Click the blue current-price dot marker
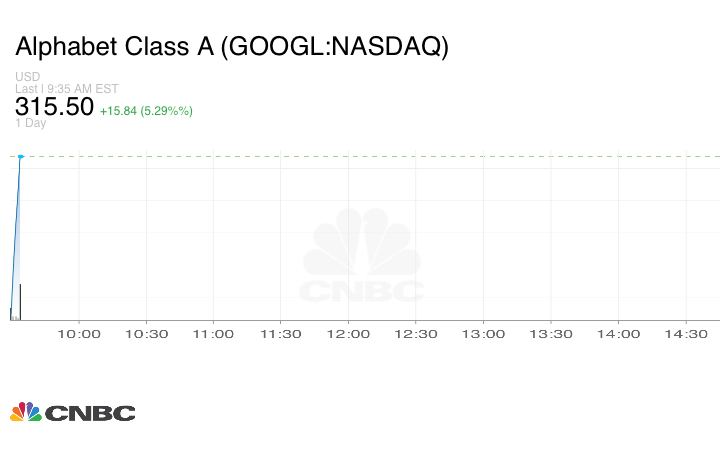The image size is (720, 450). [21, 156]
